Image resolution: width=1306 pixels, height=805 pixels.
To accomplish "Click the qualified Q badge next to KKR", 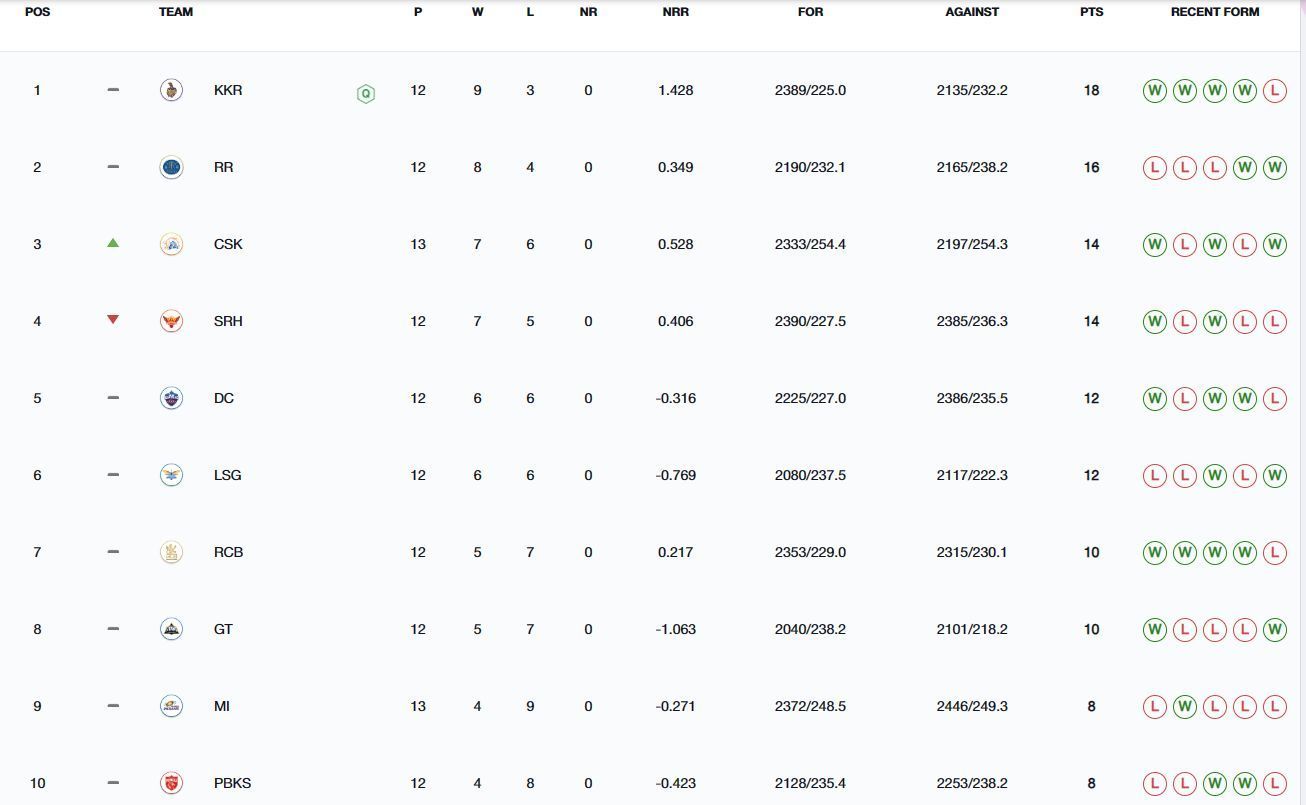I will 366,94.
